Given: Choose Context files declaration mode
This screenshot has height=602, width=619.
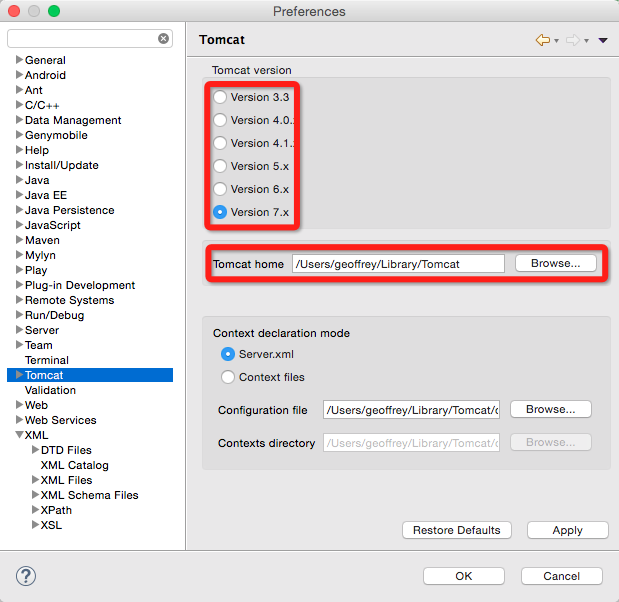Looking at the screenshot, I should tap(228, 377).
